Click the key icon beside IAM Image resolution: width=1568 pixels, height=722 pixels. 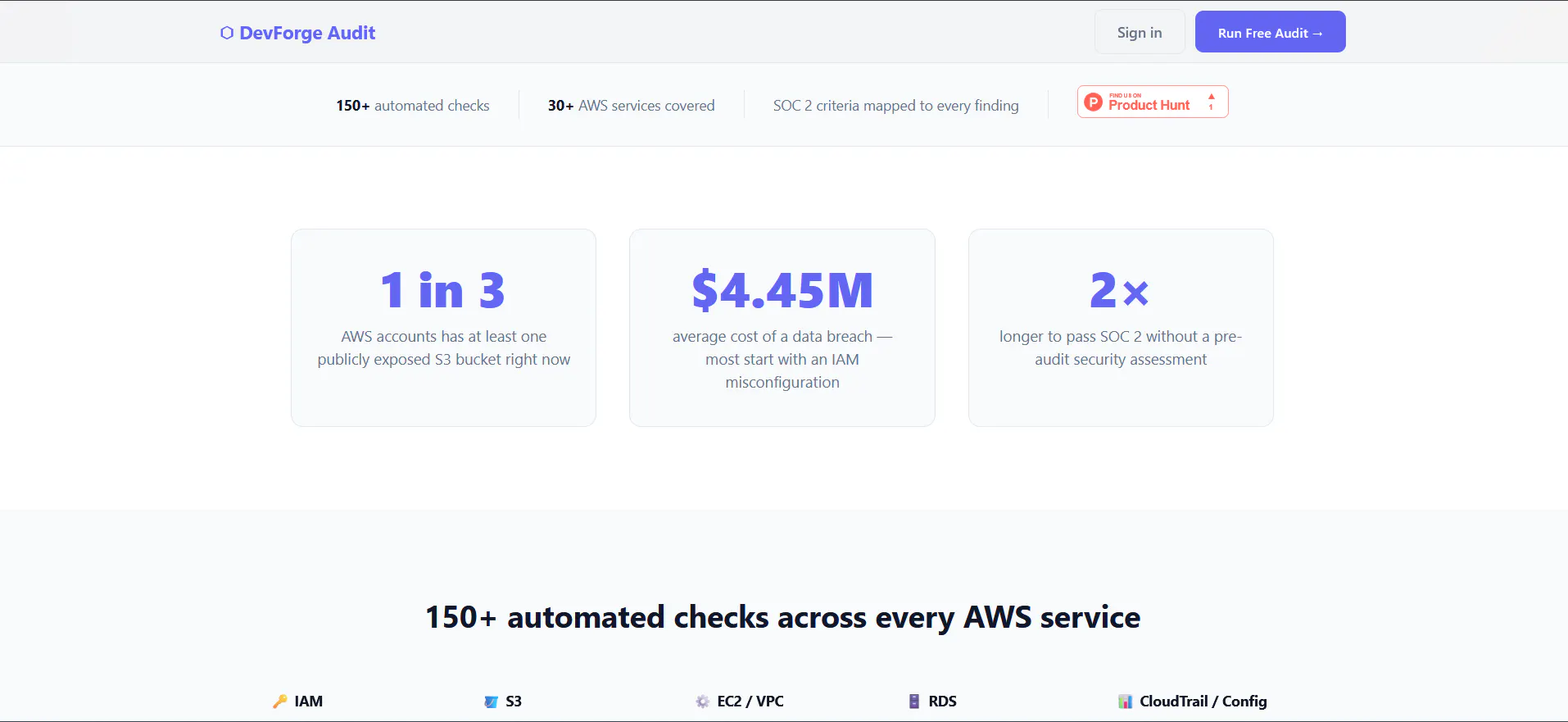coord(280,702)
